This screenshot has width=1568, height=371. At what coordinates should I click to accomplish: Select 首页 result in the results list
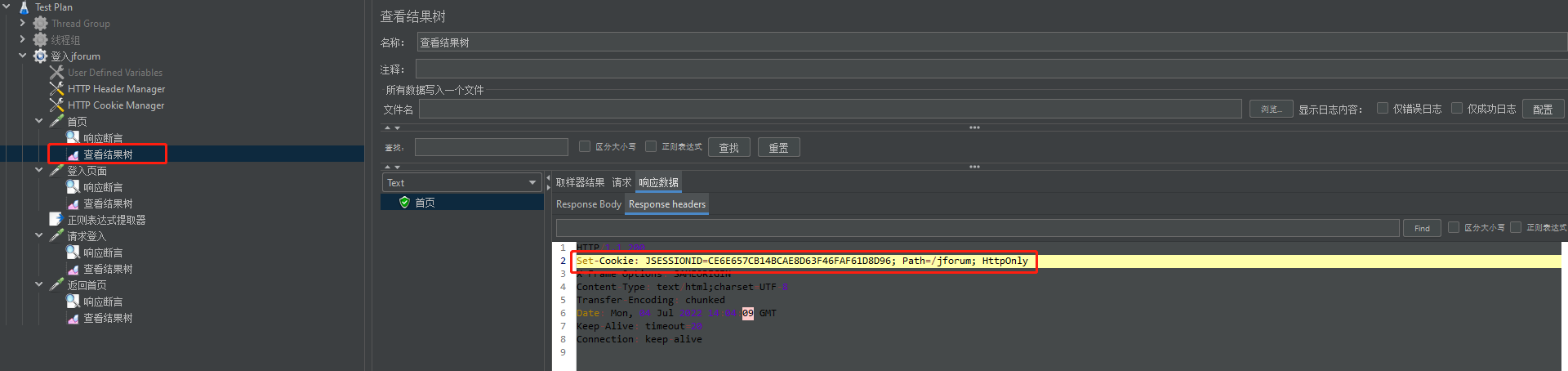coord(462,203)
